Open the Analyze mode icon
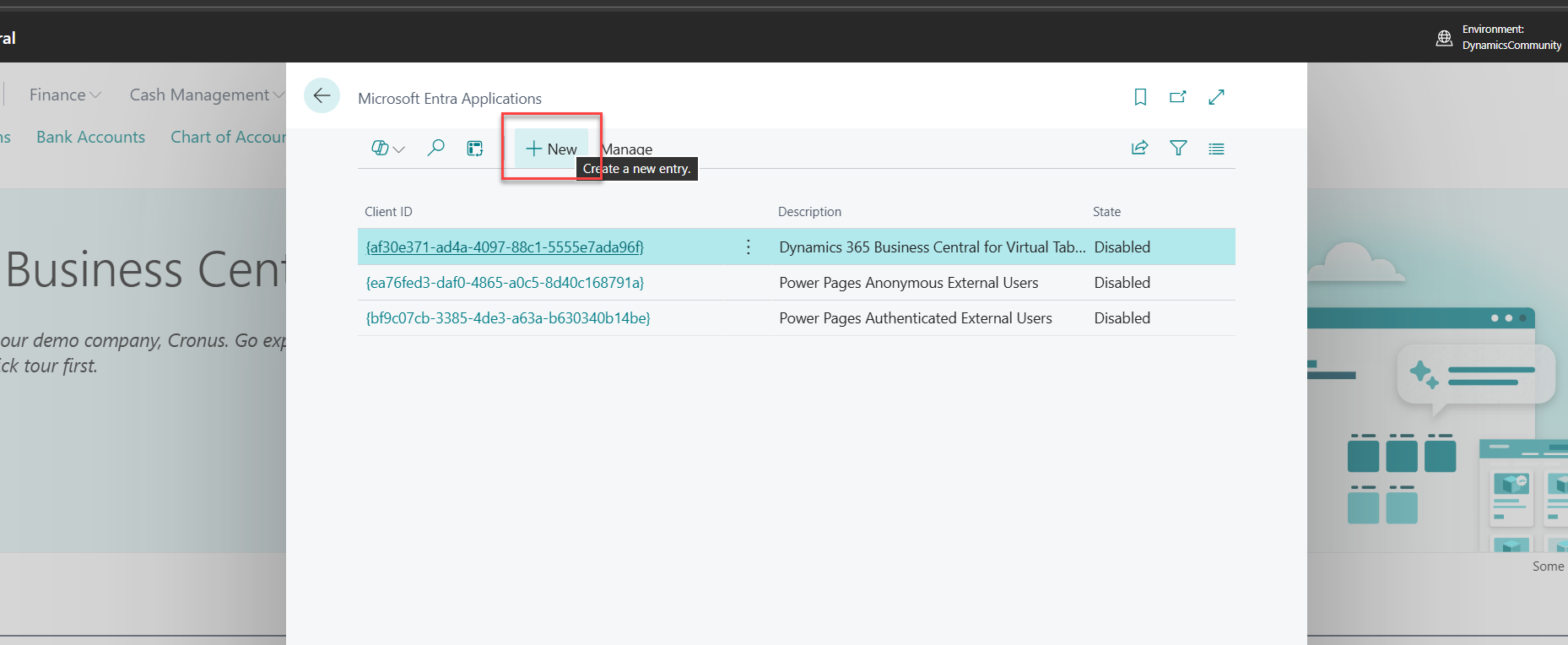This screenshot has width=1568, height=645. (475, 149)
